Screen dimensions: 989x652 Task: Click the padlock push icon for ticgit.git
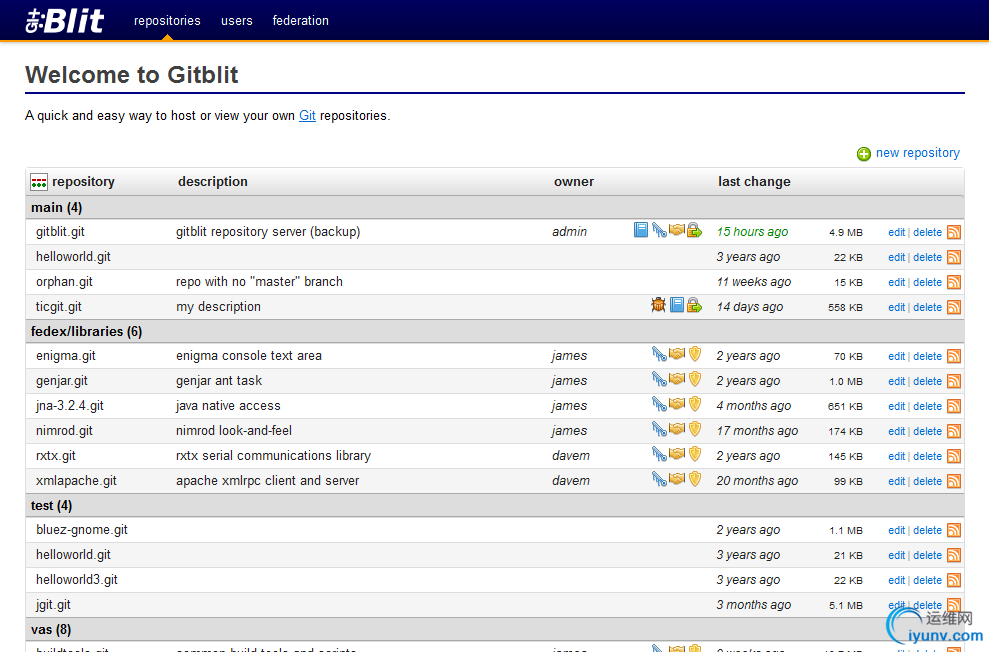click(694, 305)
